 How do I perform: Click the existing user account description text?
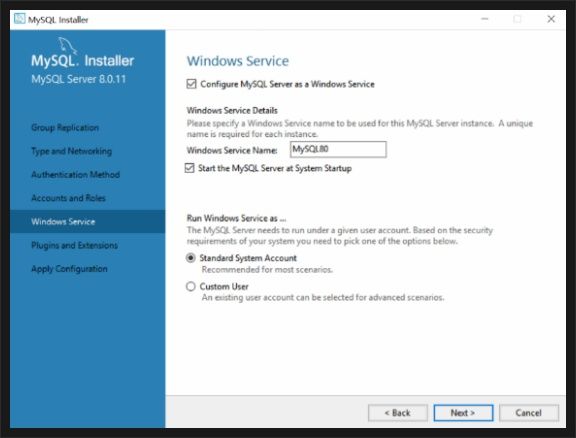point(323,298)
